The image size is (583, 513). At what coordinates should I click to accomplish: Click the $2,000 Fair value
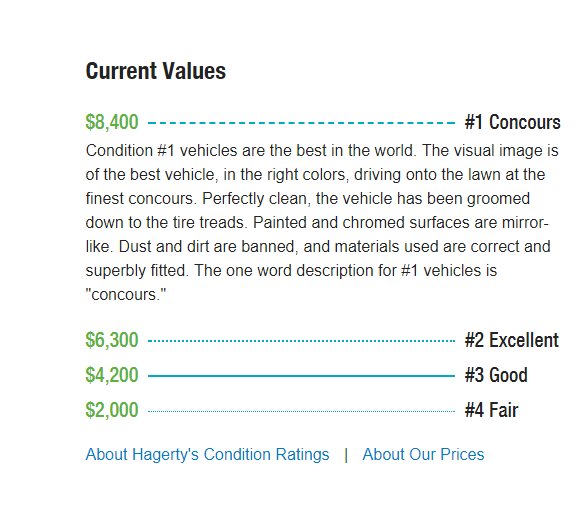(x=112, y=410)
